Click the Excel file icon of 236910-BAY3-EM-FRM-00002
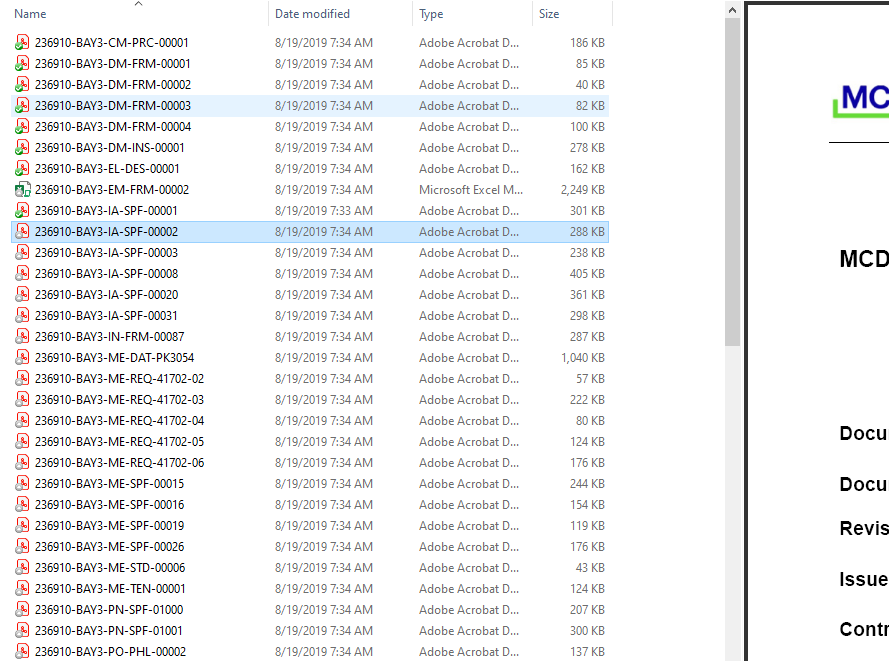889x661 pixels. 22,189
